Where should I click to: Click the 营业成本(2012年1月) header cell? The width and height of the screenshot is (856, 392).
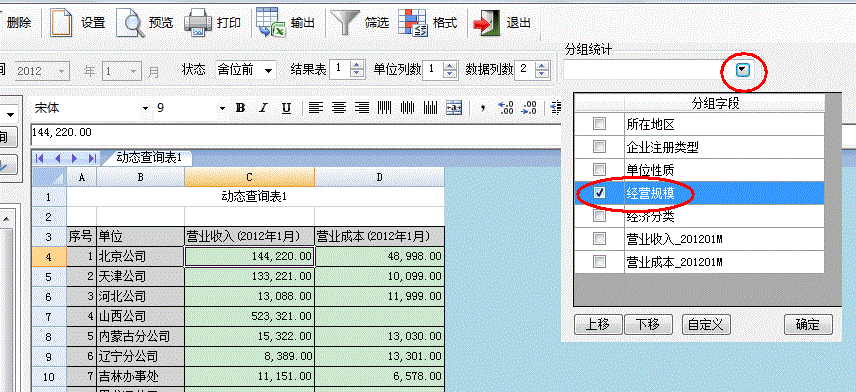[x=379, y=236]
